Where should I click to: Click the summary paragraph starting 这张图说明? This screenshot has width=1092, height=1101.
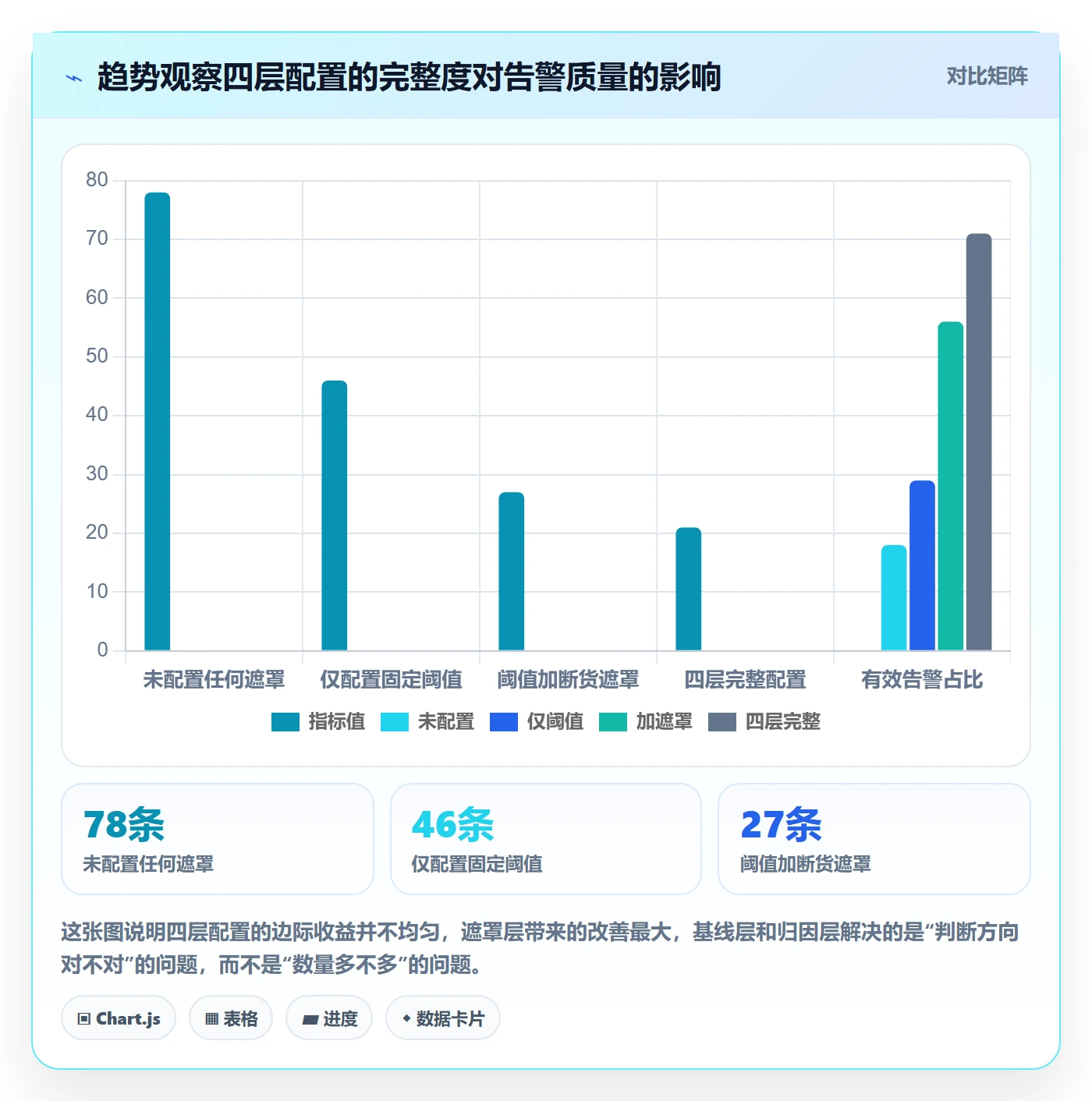540,948
